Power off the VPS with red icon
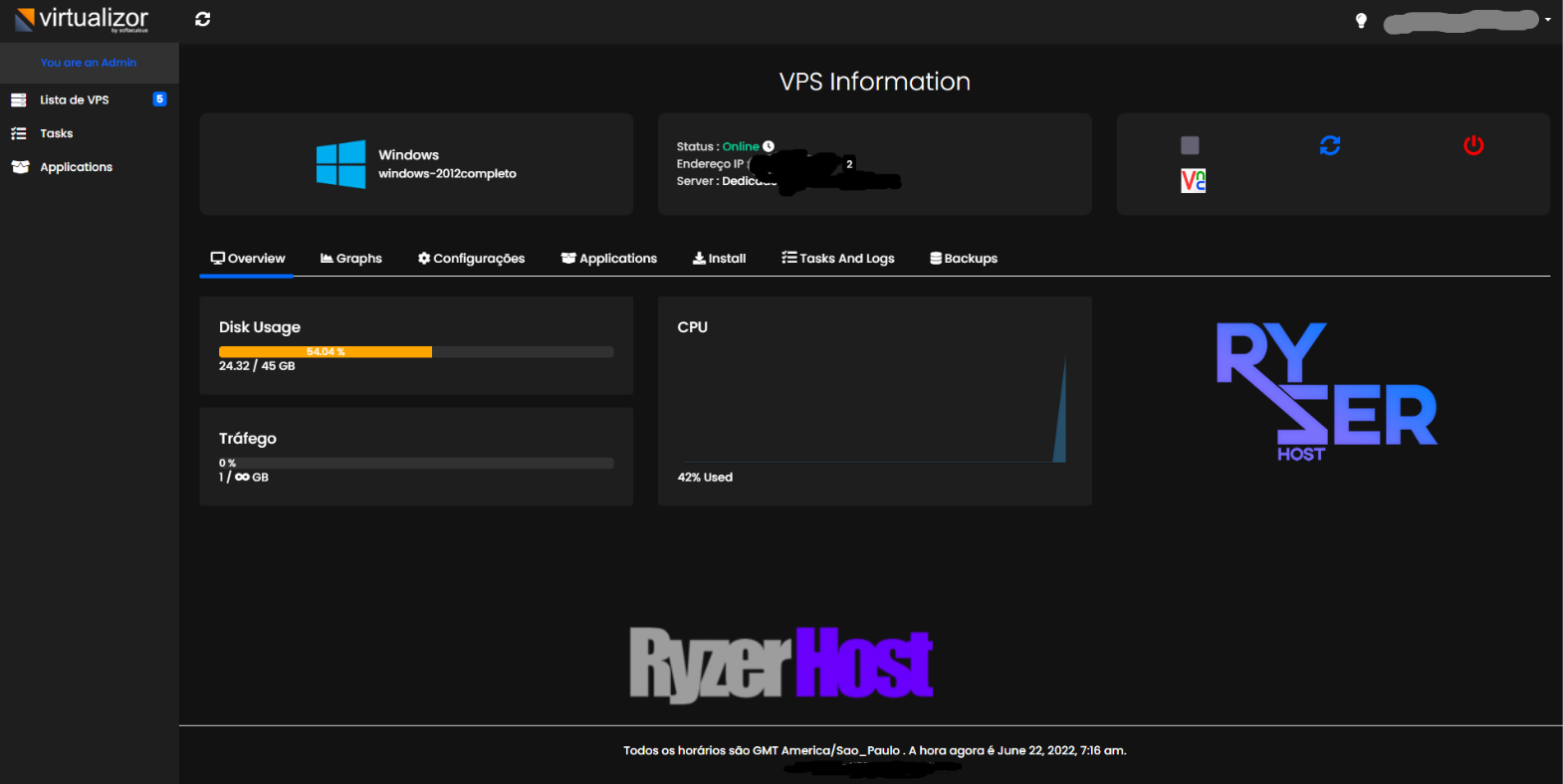 tap(1473, 145)
